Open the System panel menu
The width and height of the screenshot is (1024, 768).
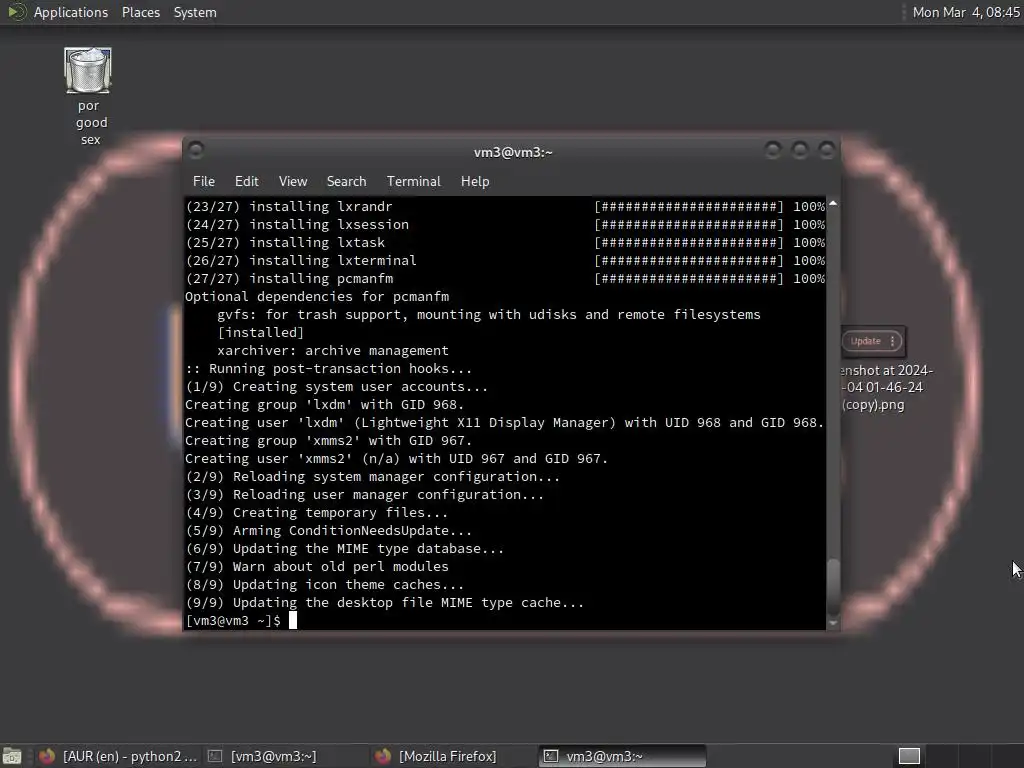[x=195, y=12]
